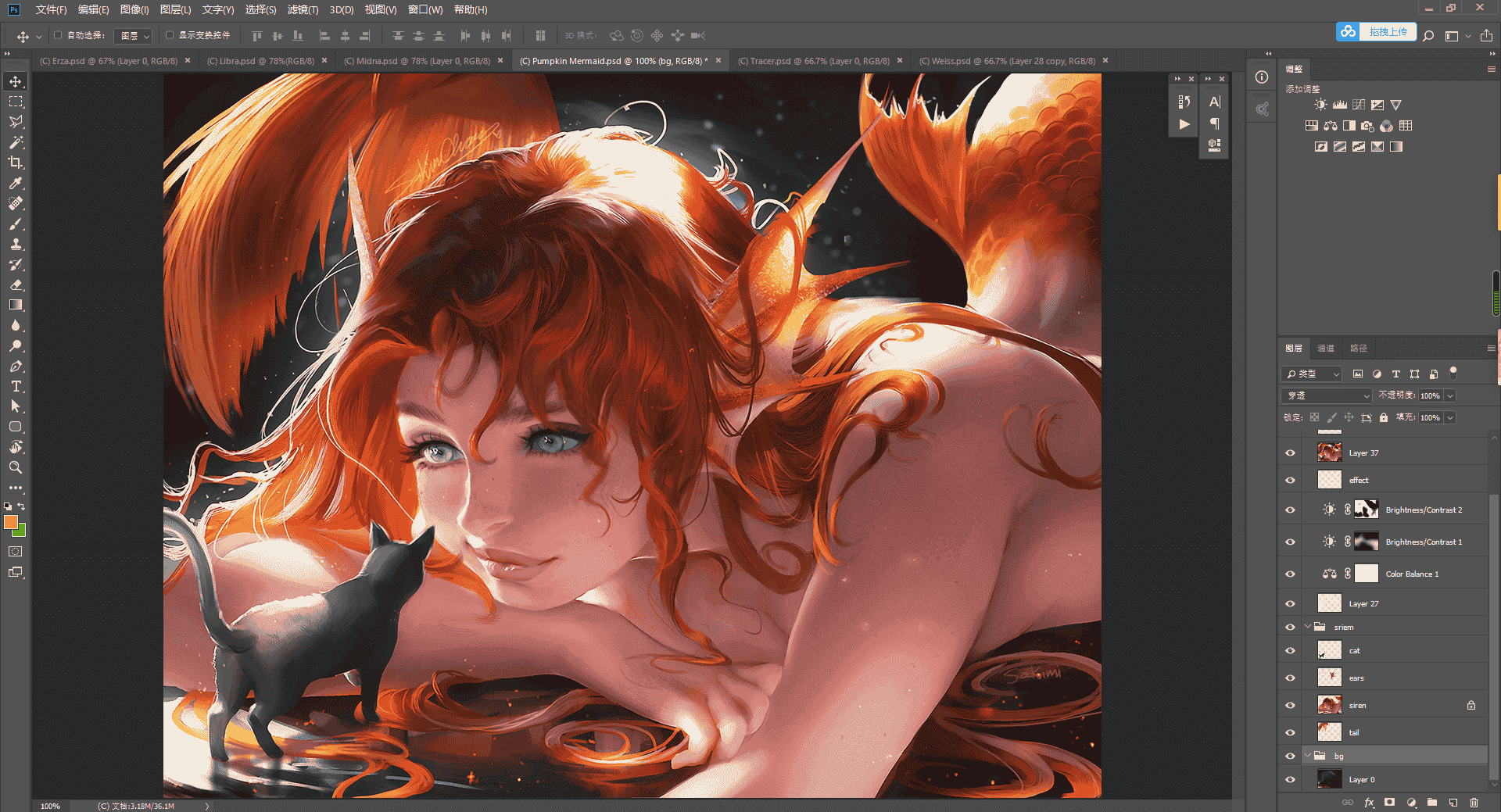The width and height of the screenshot is (1501, 812).
Task: Enable the auto-select checkbox
Action: [x=58, y=35]
